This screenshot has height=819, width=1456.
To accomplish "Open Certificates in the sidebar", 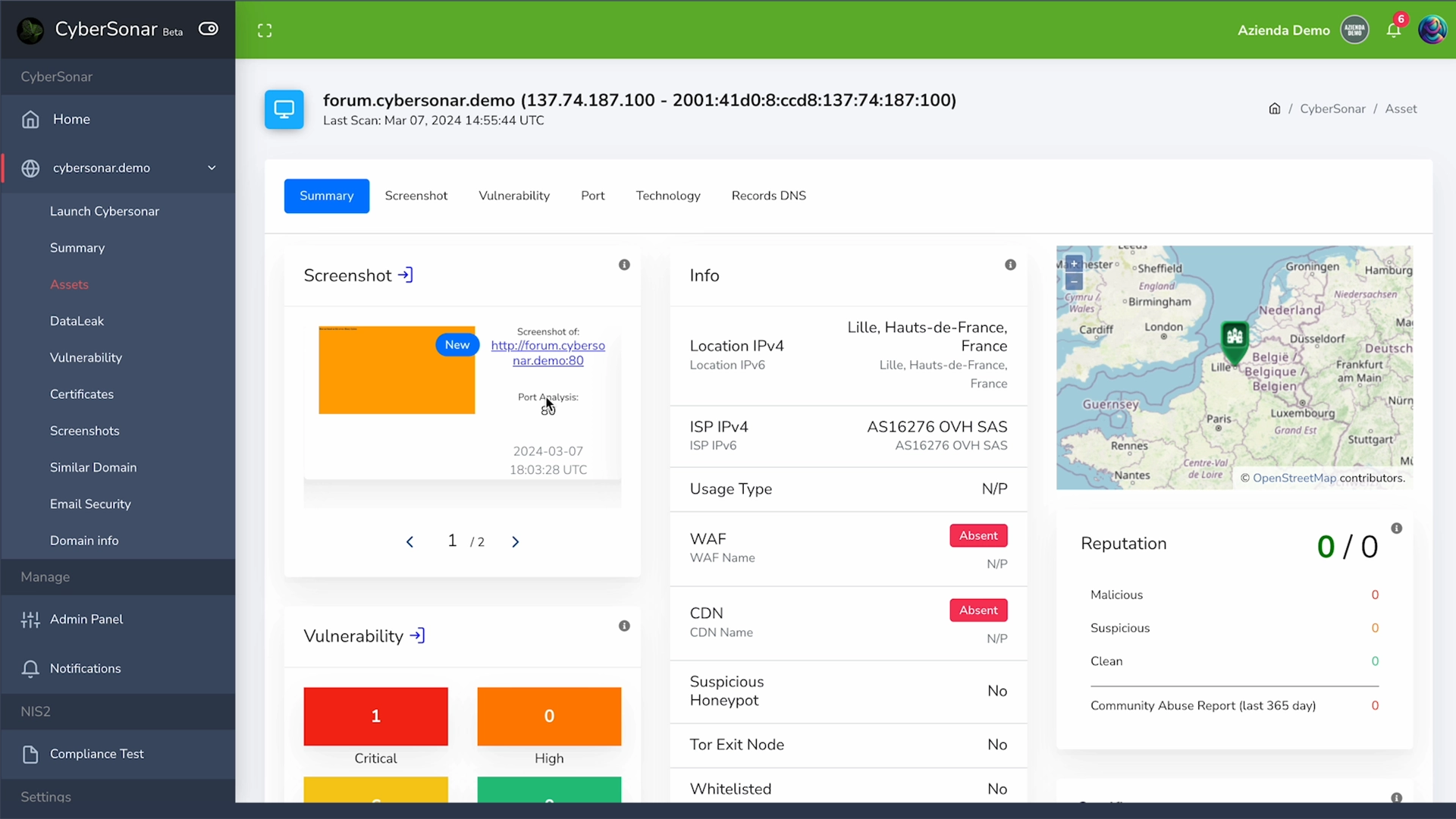I will tap(82, 394).
